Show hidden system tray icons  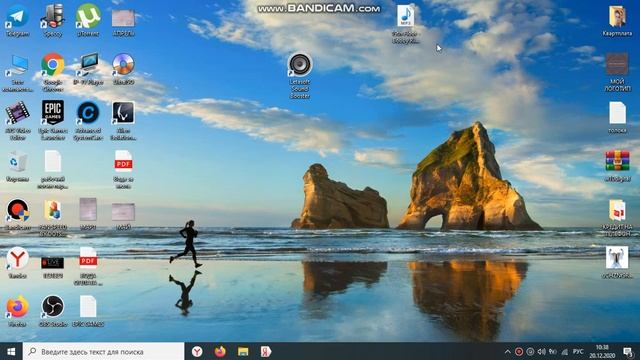coord(507,351)
